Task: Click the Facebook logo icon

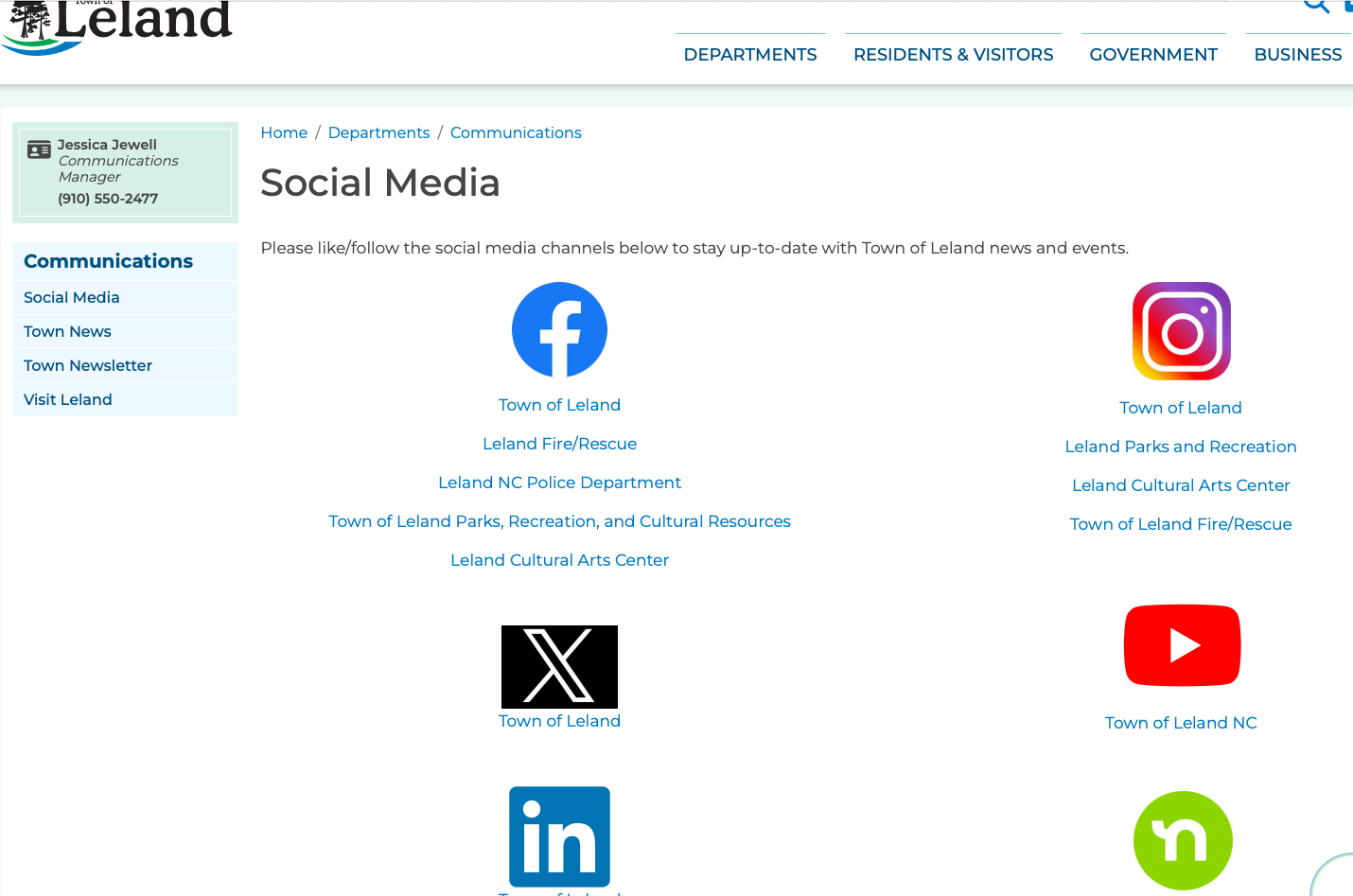Action: (x=559, y=329)
